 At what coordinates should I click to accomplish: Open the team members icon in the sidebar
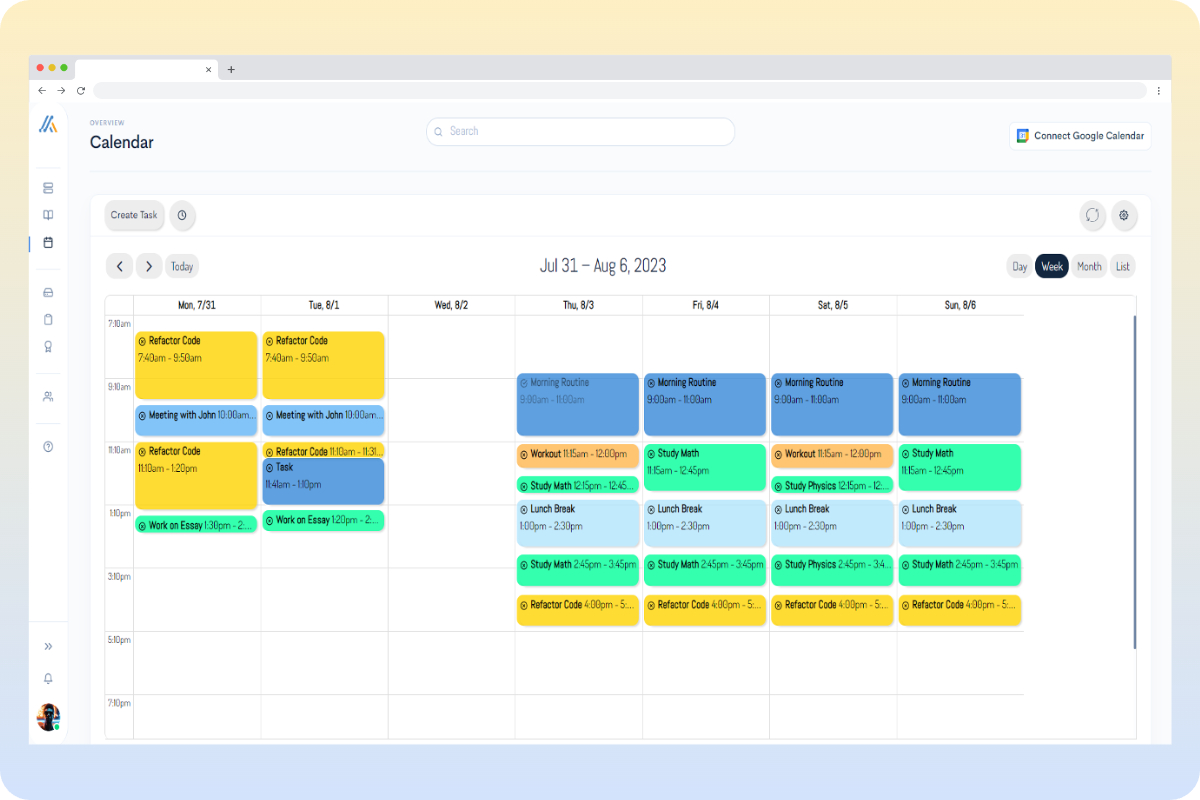pos(47,397)
